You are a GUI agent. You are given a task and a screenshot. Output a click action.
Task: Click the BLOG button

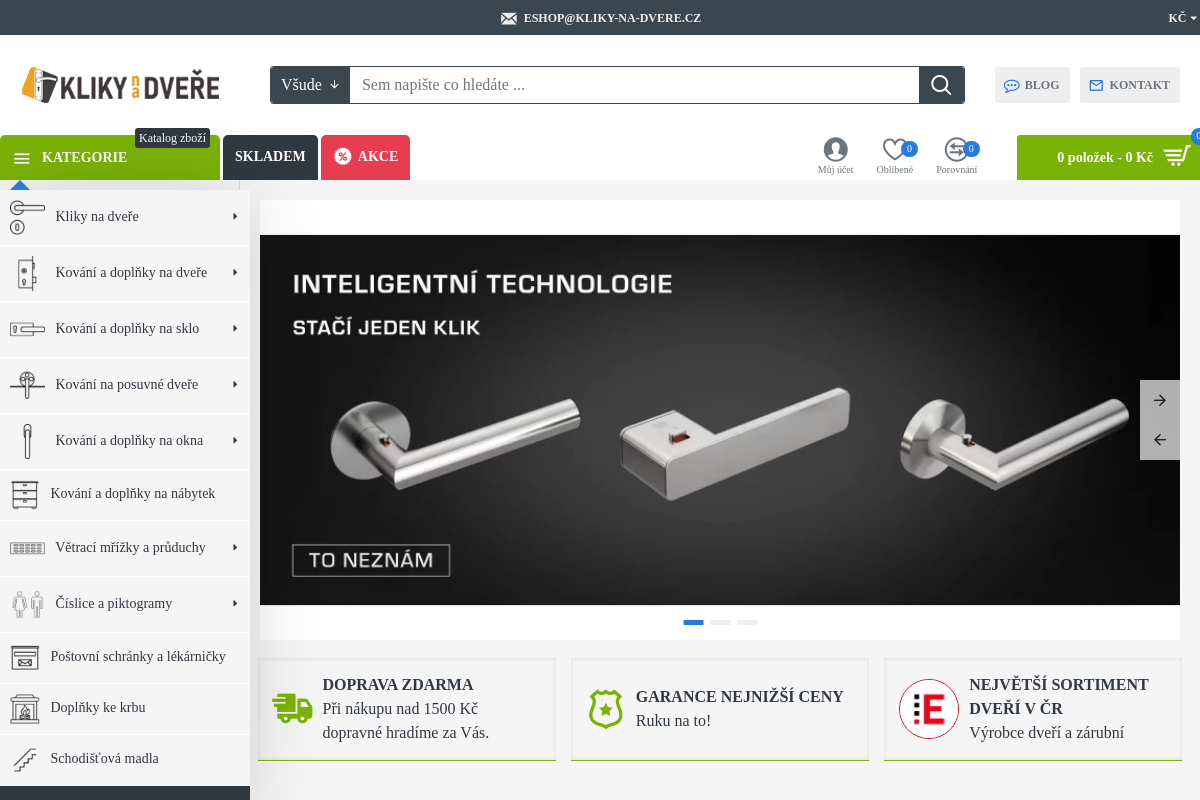click(1032, 85)
